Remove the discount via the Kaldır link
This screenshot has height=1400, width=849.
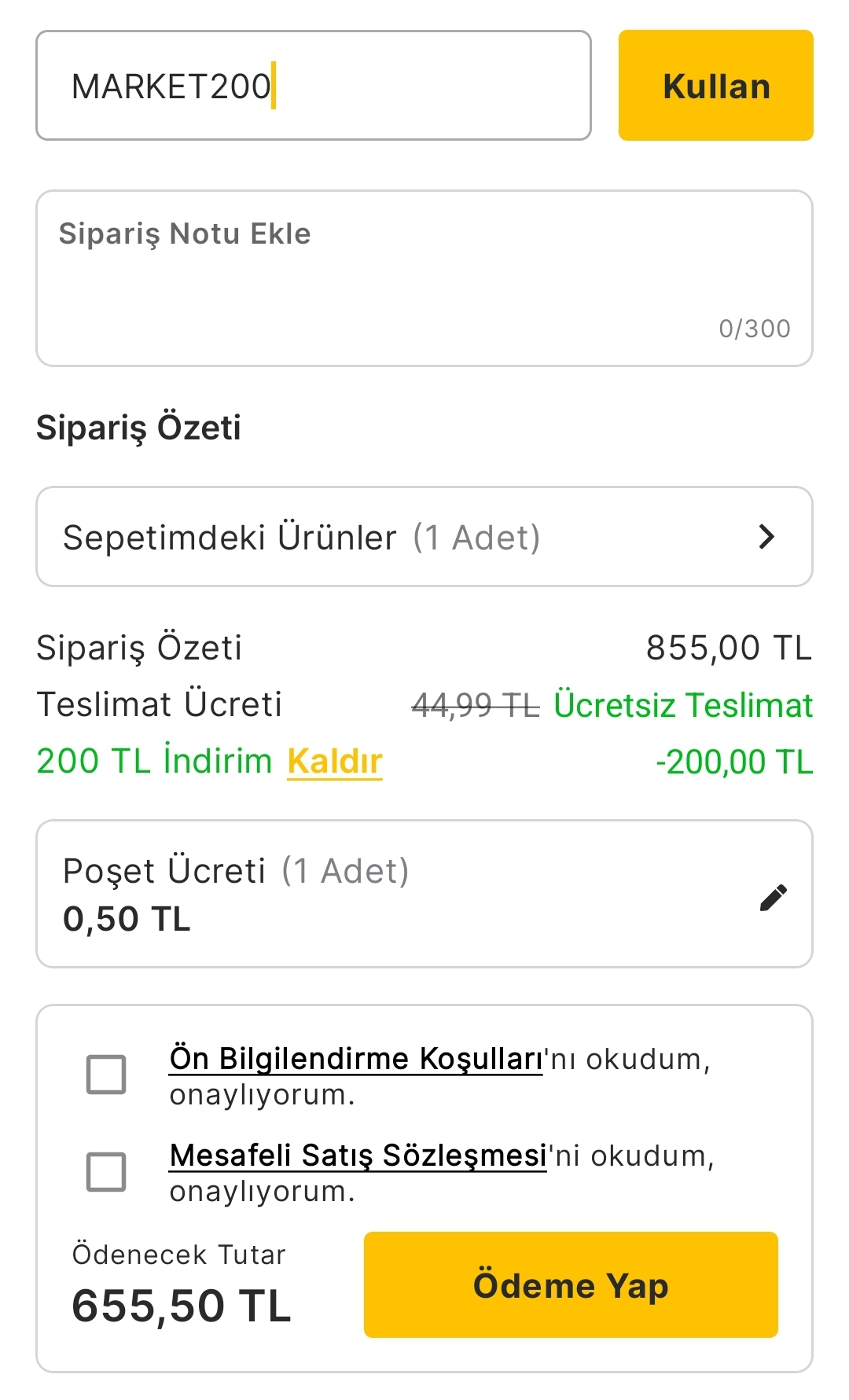click(x=335, y=762)
